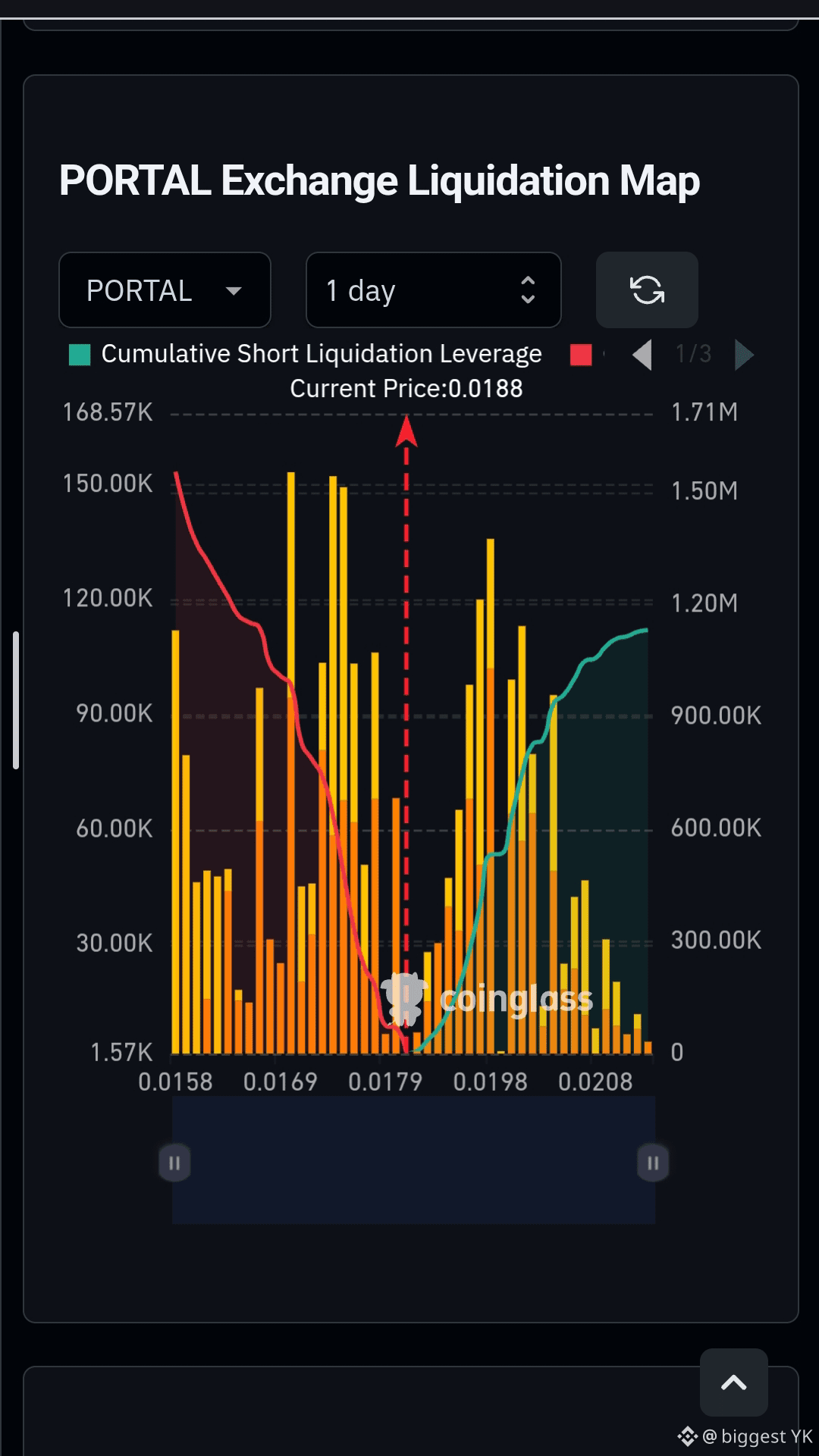Screen dimensions: 819x1456
Task: Go to next legend page
Action: [744, 355]
